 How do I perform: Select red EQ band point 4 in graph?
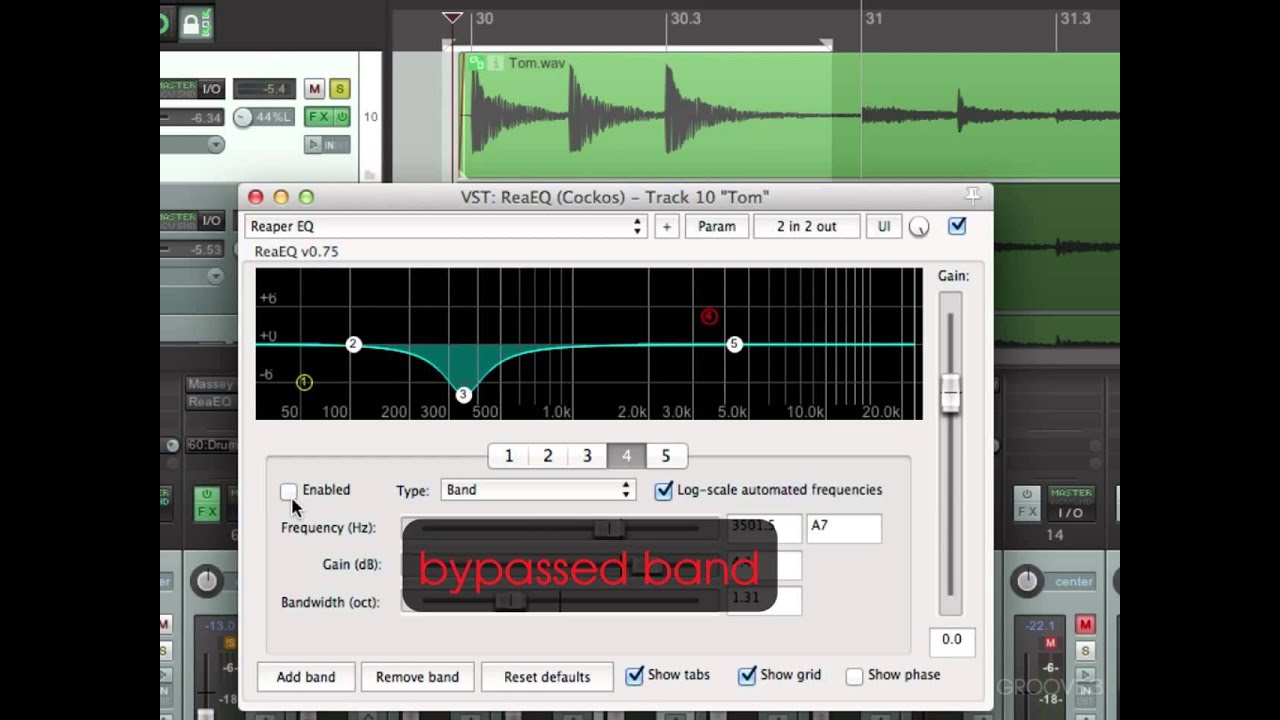coord(709,317)
